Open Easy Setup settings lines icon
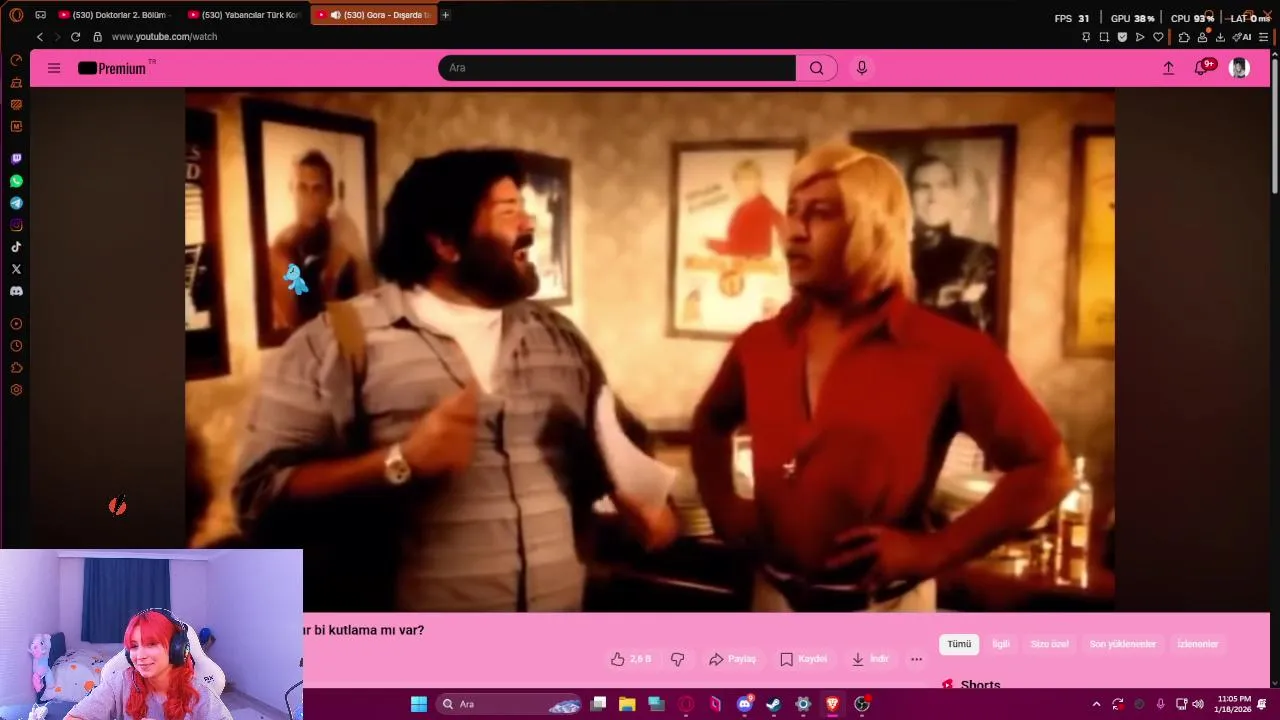 pyautogui.click(x=1264, y=37)
